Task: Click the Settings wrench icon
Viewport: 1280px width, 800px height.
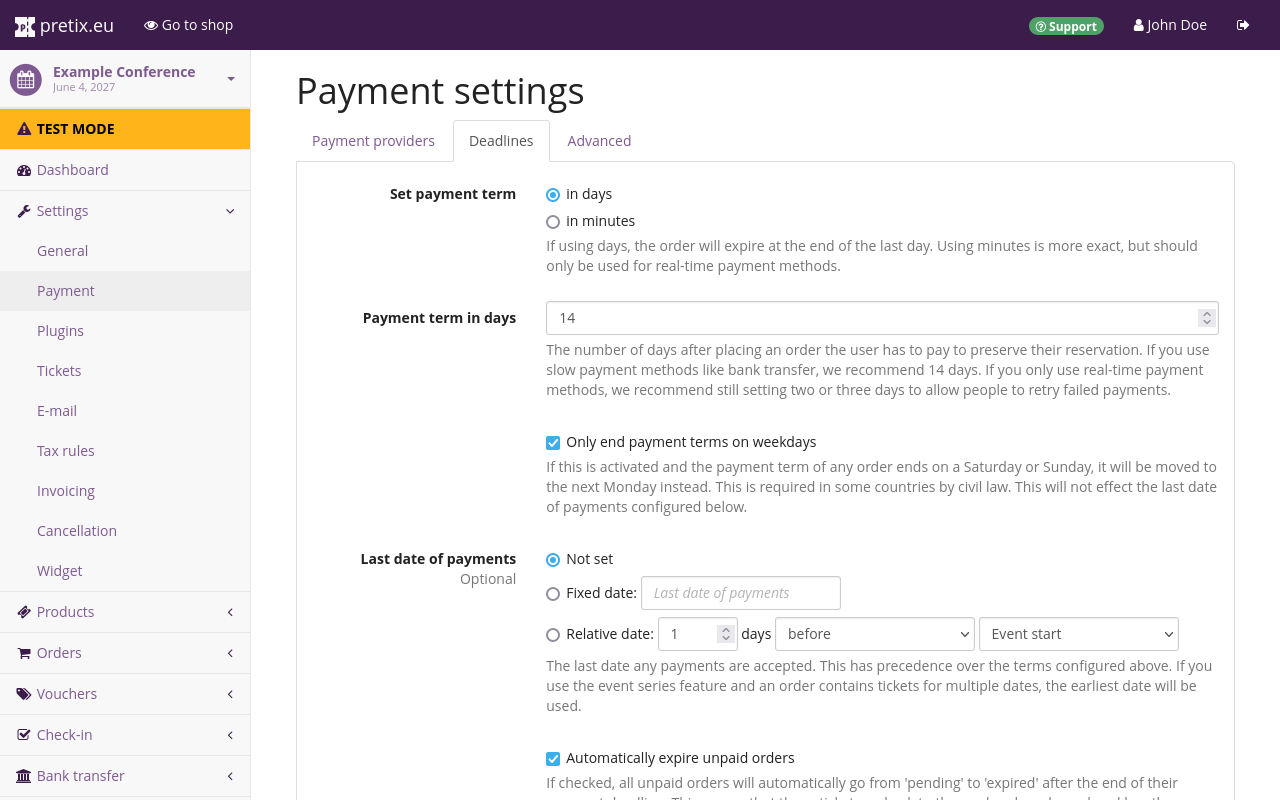Action: [24, 211]
